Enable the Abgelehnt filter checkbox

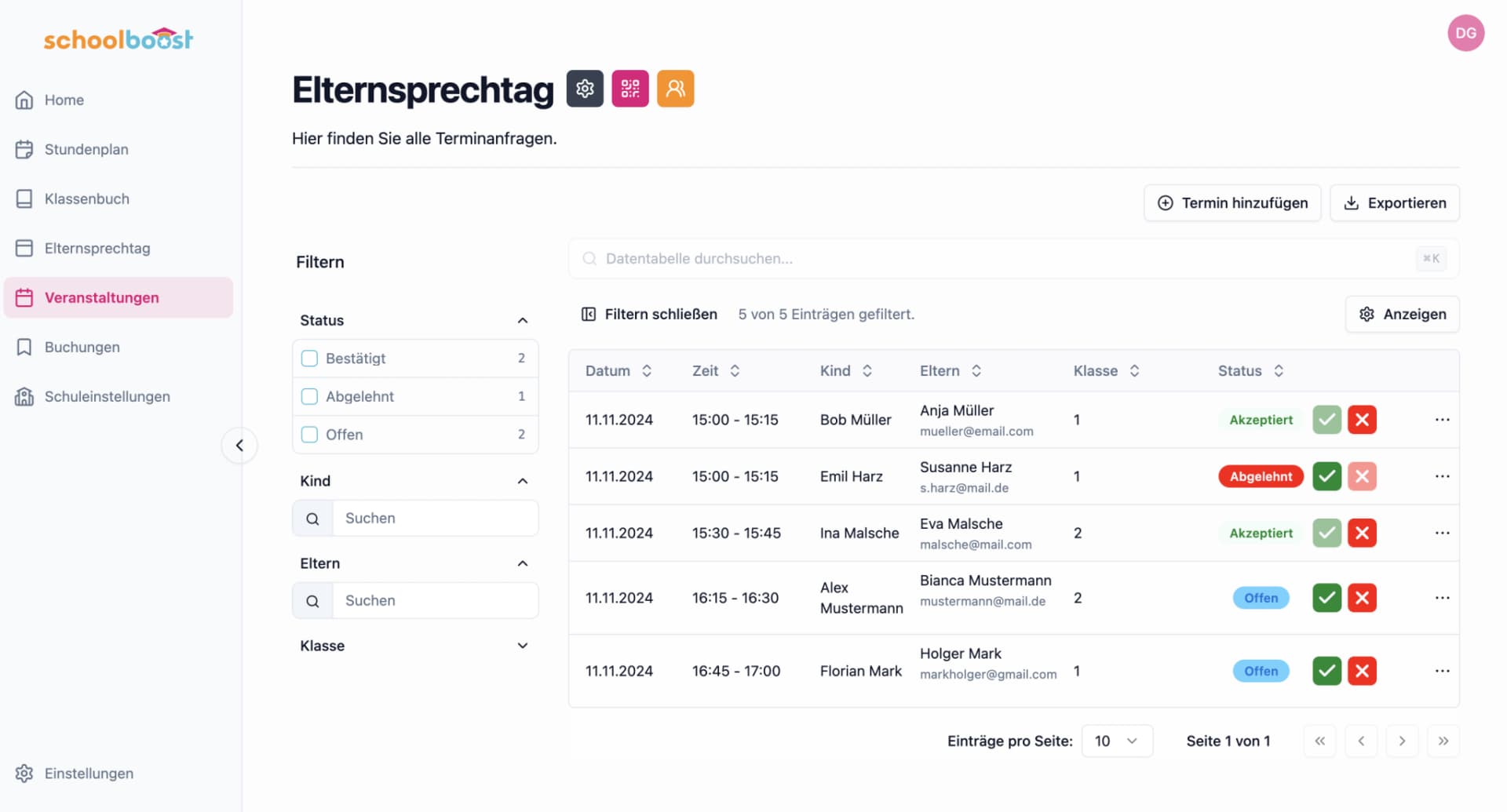308,396
